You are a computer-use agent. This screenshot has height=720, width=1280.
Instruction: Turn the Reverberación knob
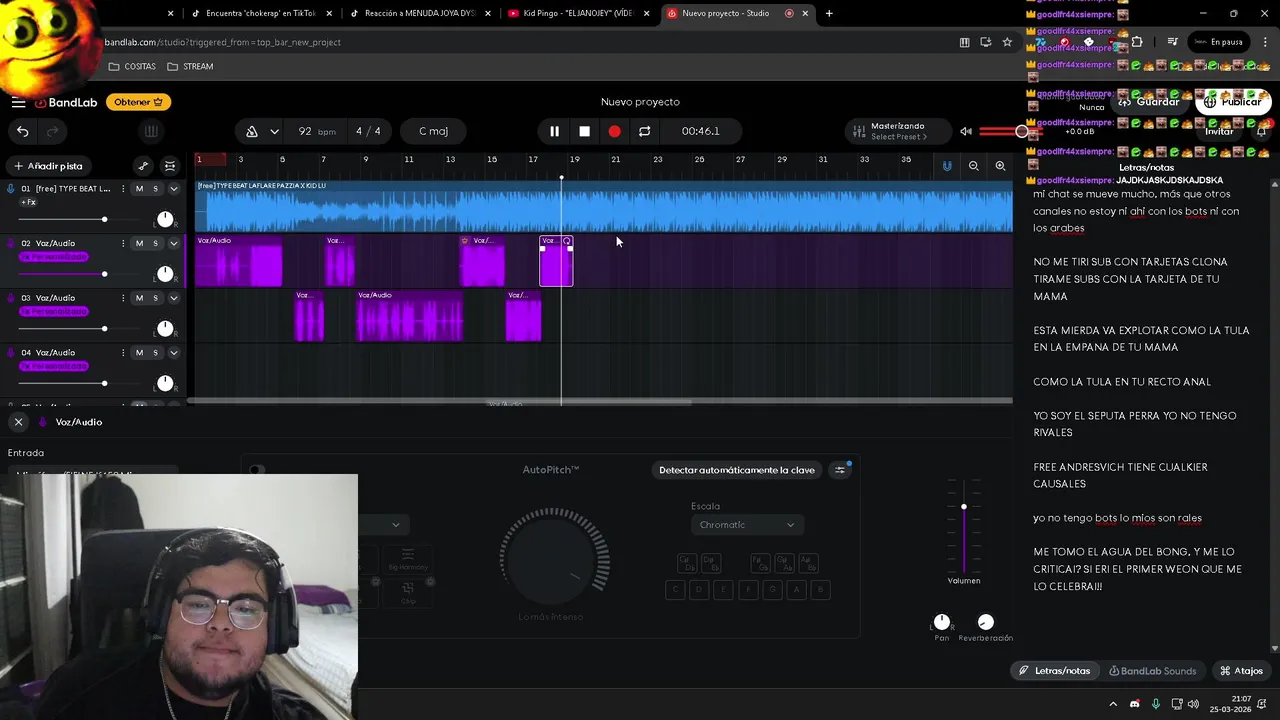pyautogui.click(x=985, y=622)
